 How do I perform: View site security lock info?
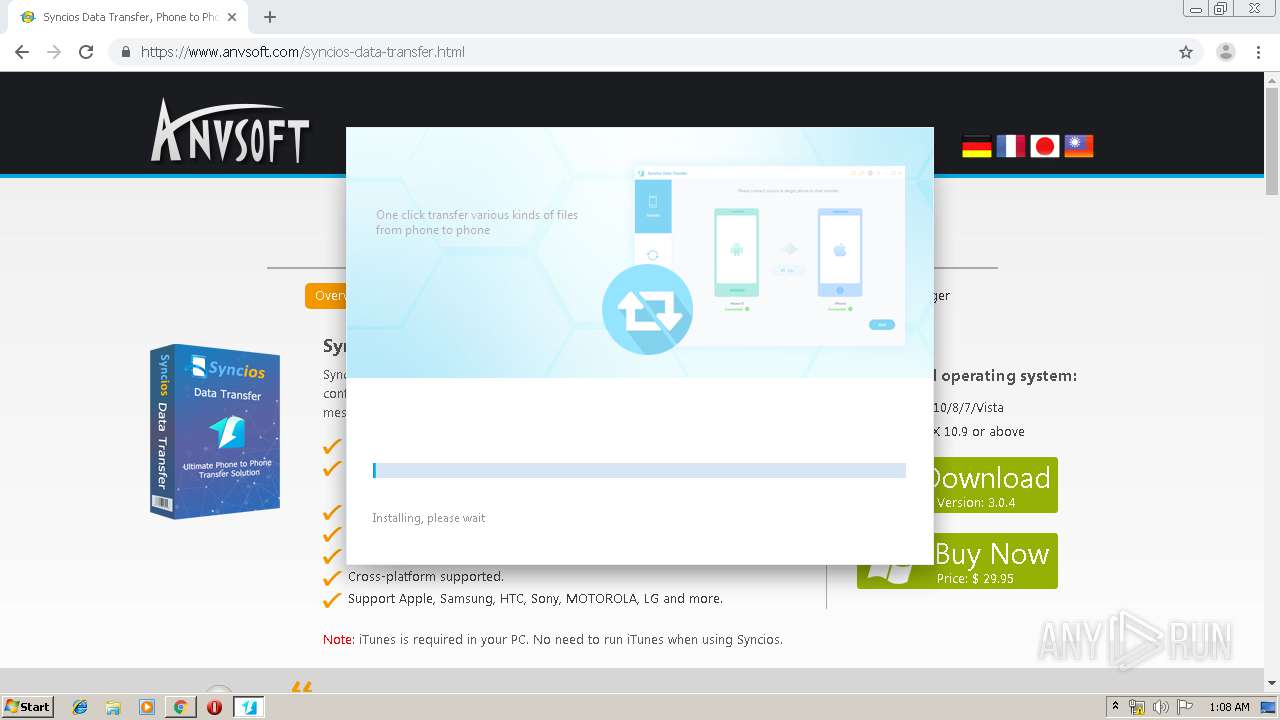tap(126, 52)
